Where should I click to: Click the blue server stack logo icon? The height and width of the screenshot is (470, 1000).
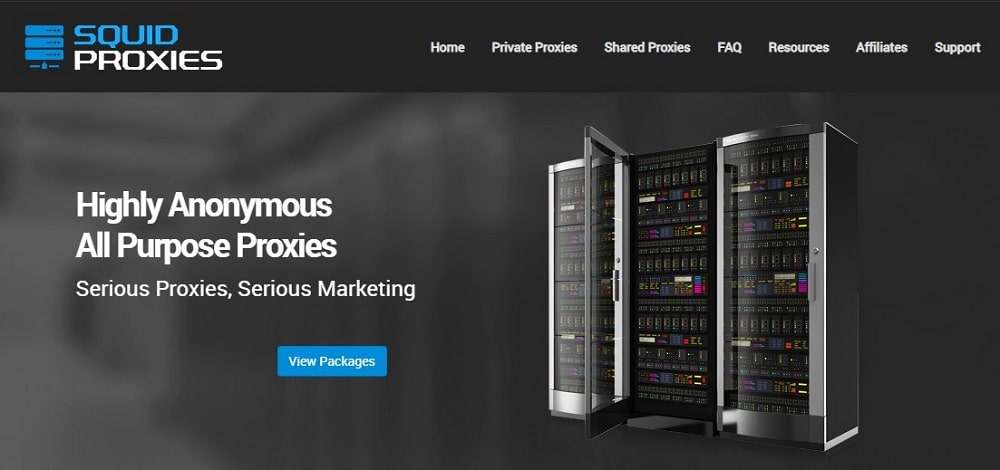pos(44,47)
